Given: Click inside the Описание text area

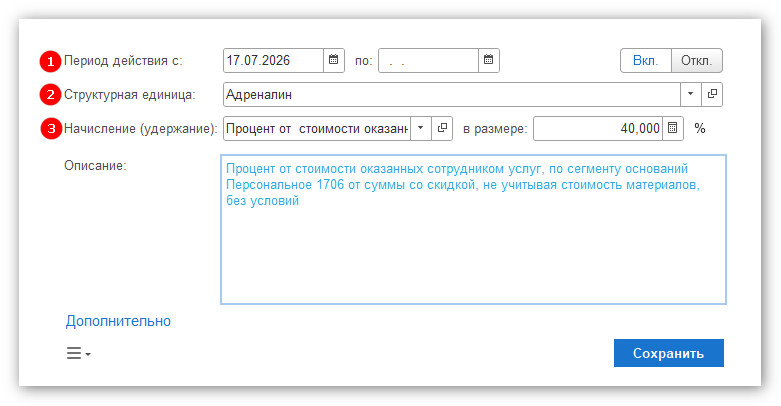Looking at the screenshot, I should (x=473, y=229).
